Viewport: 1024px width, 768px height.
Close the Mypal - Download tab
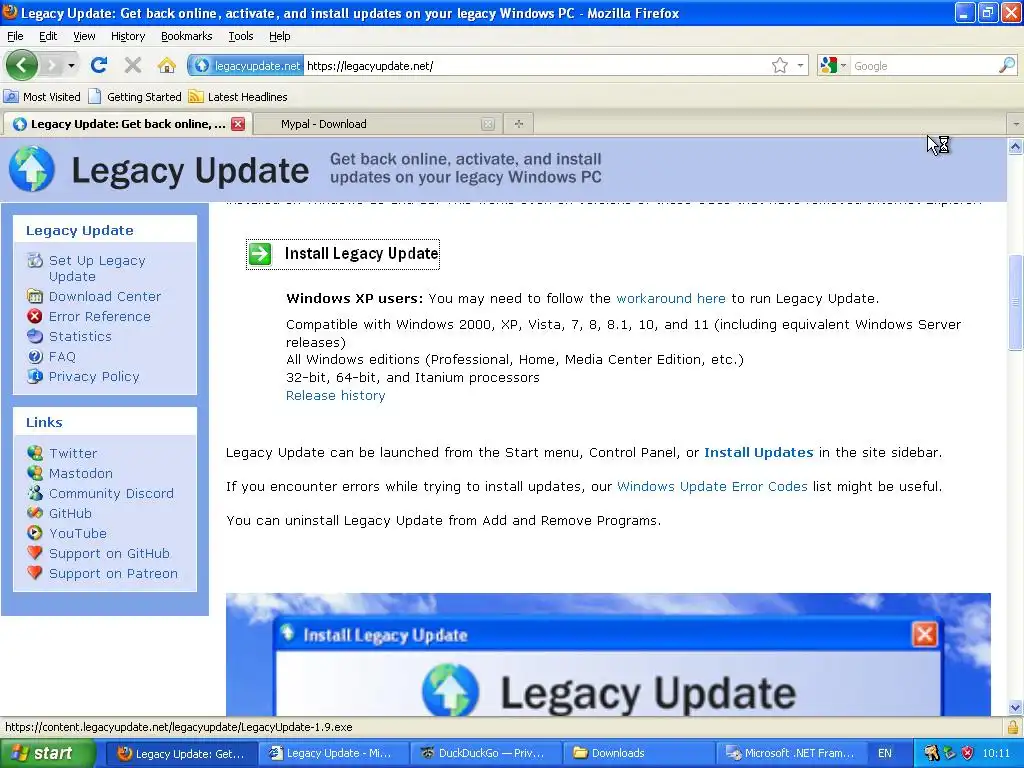click(488, 124)
